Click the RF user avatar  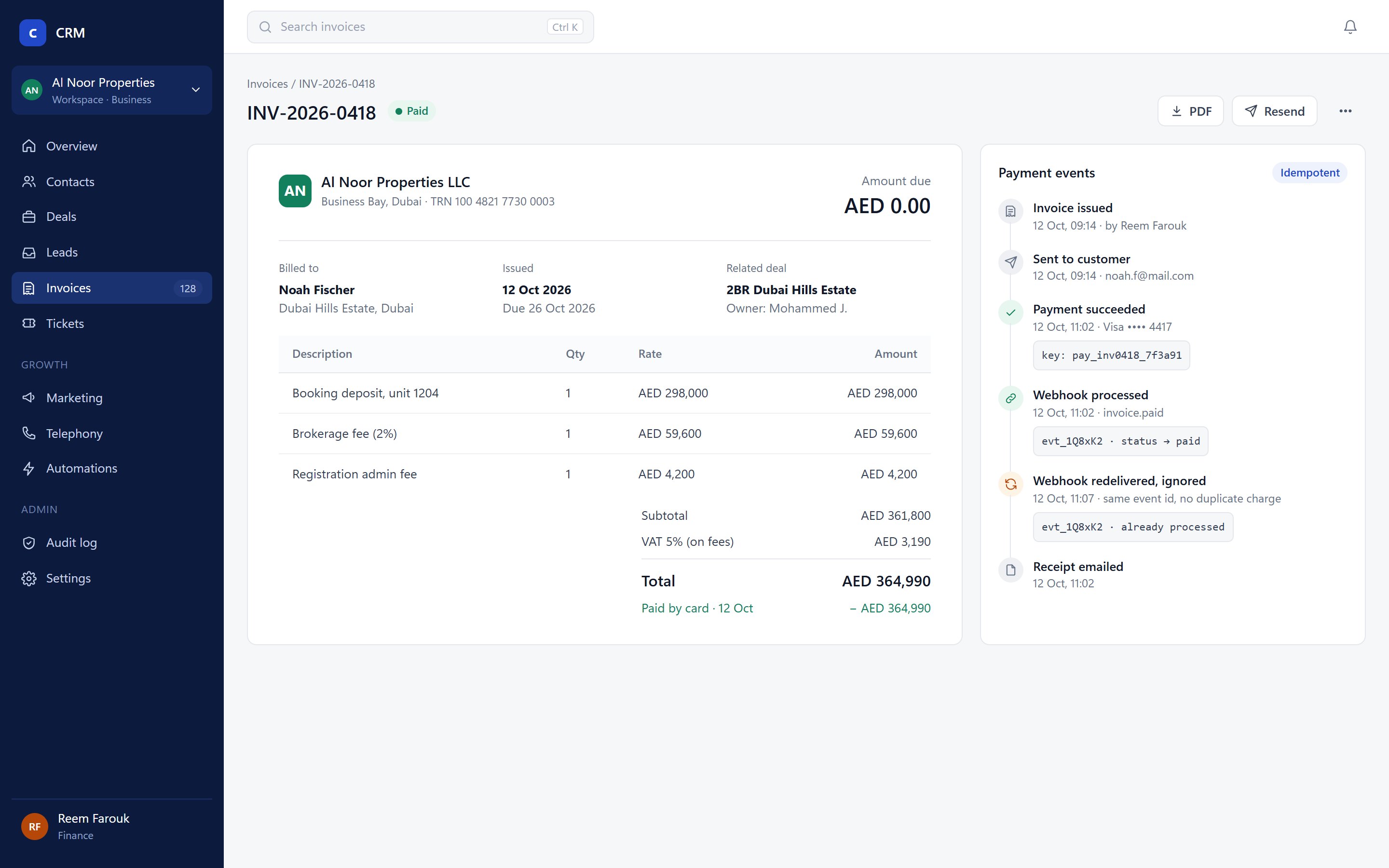tap(34, 826)
